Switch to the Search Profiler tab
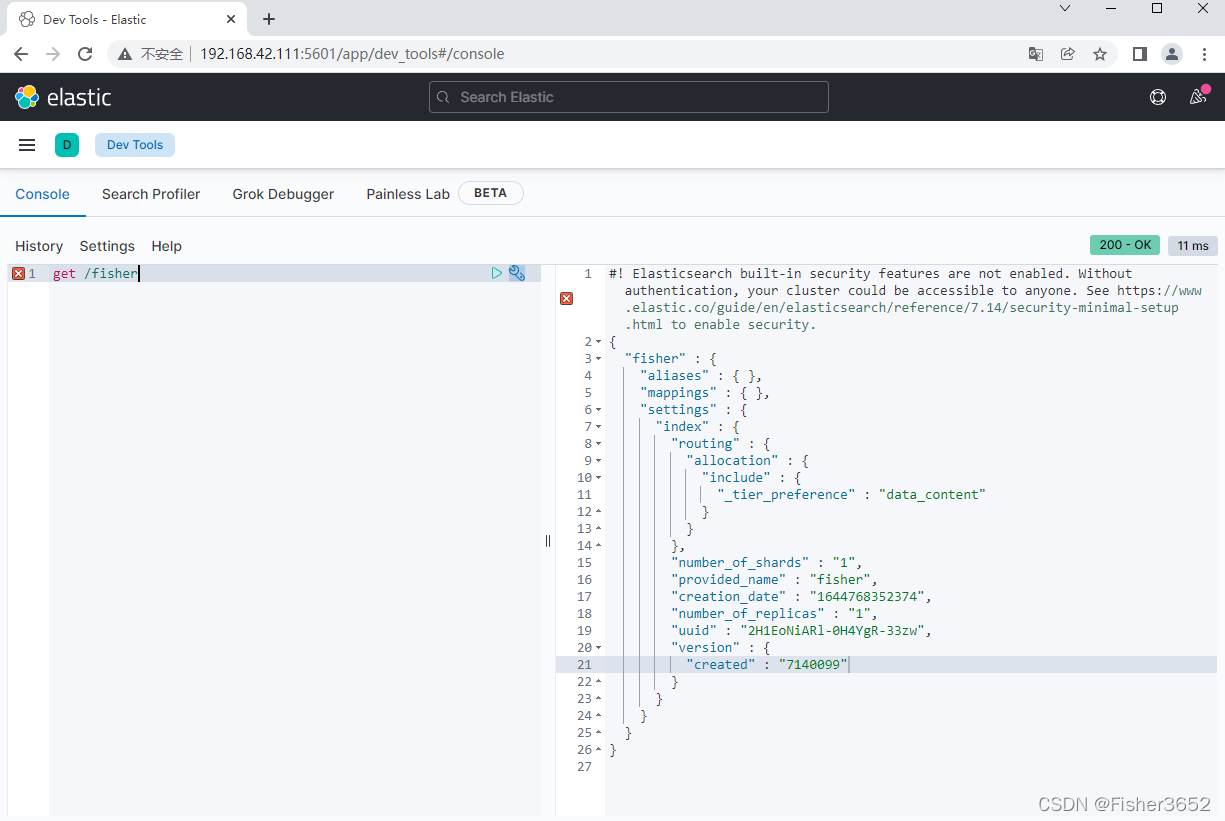Viewport: 1225px width, 821px height. point(151,194)
